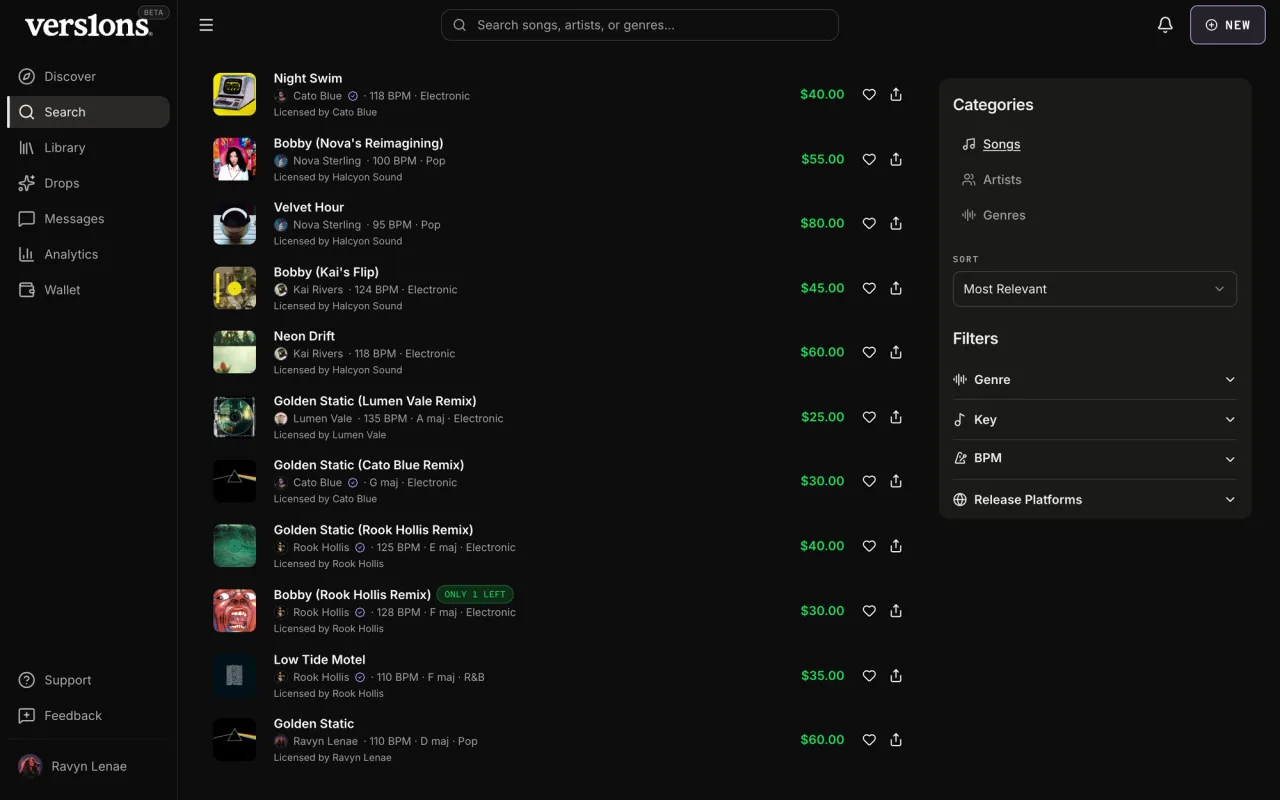The height and width of the screenshot is (800, 1280).
Task: Click Cato Blue artist on Night Swim
Action: click(317, 96)
